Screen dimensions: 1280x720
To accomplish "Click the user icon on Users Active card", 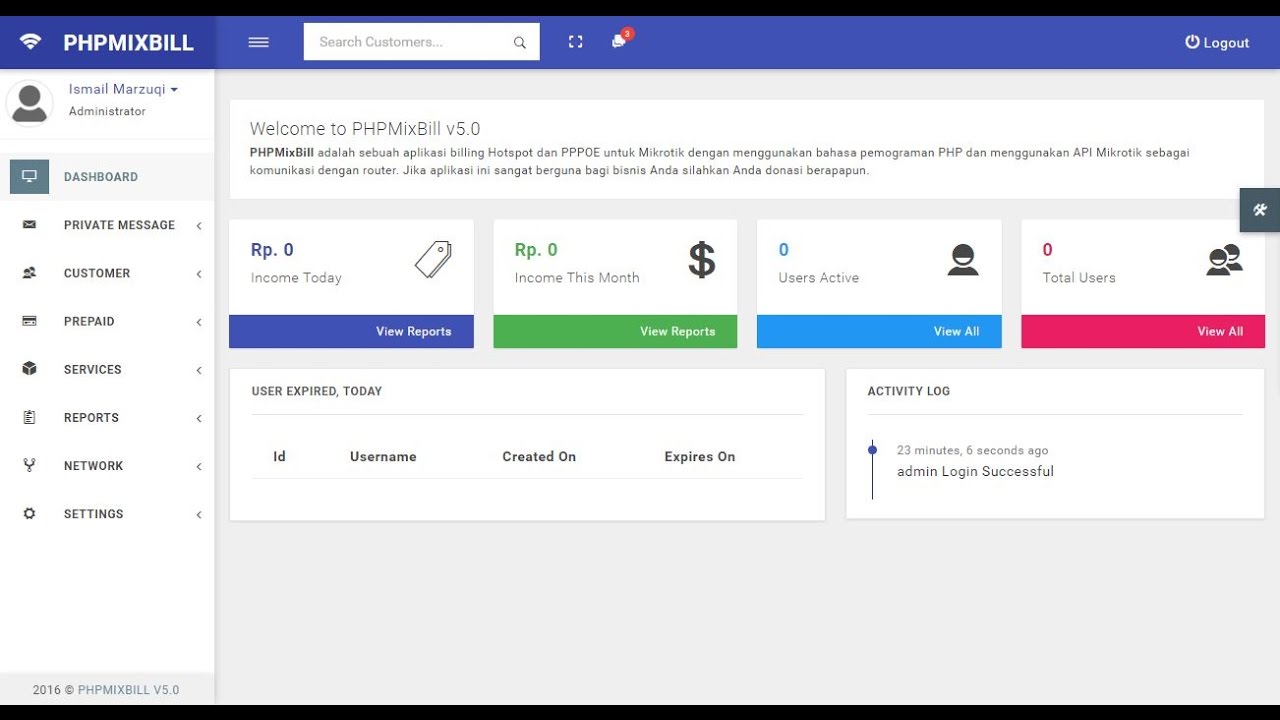I will [963, 260].
